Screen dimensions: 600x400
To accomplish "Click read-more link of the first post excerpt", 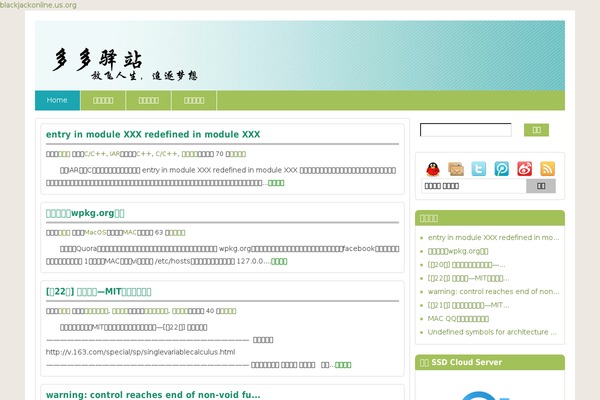I will [276, 183].
